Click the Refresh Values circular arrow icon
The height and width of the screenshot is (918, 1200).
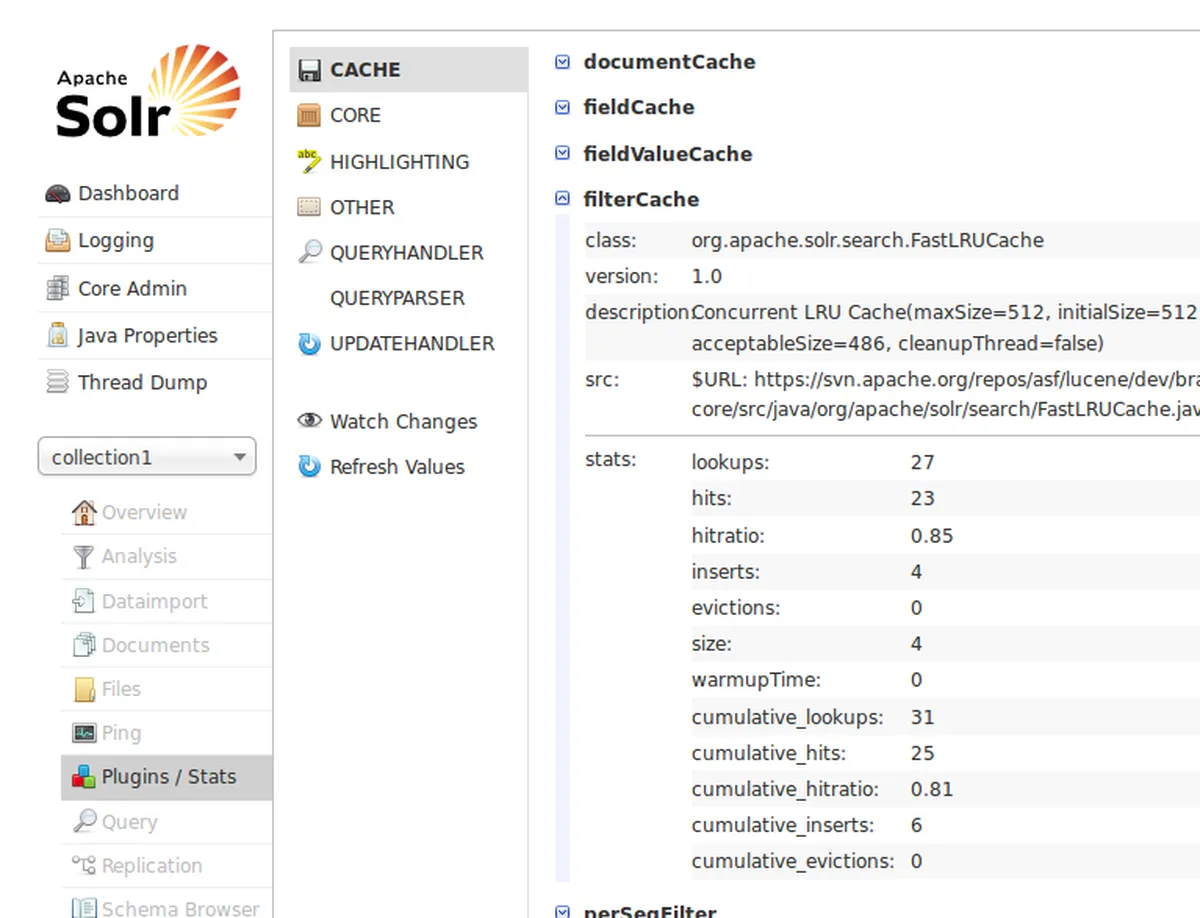(310, 467)
